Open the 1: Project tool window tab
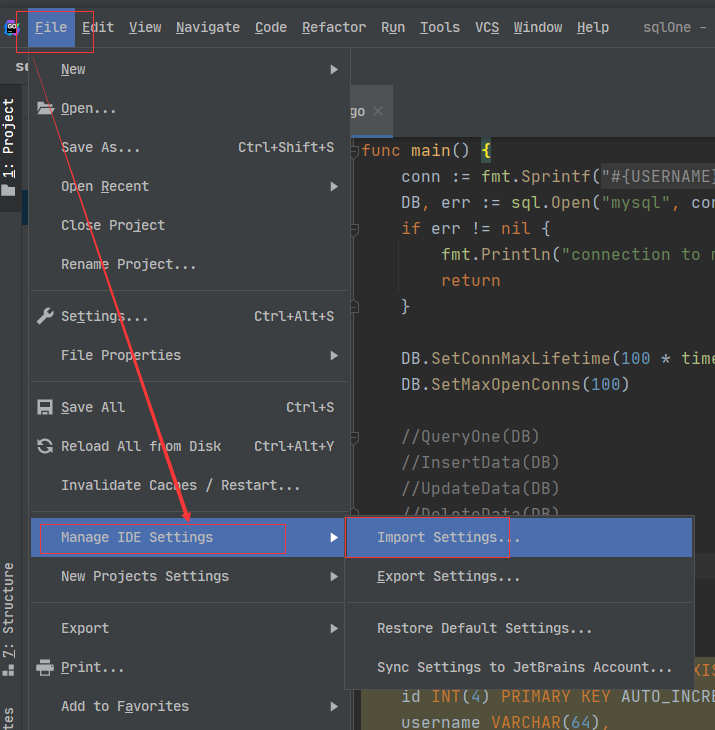 point(9,147)
